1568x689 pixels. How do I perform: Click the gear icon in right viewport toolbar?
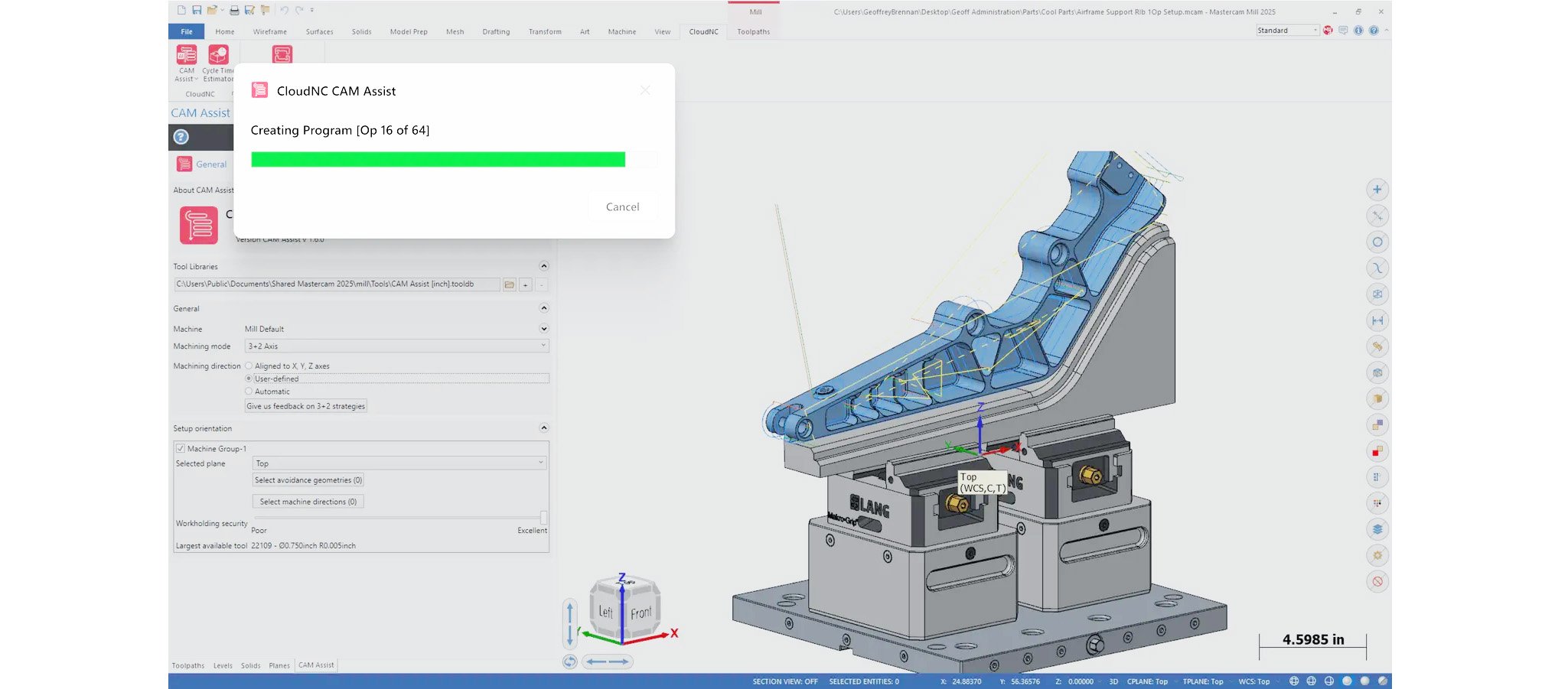1377,555
